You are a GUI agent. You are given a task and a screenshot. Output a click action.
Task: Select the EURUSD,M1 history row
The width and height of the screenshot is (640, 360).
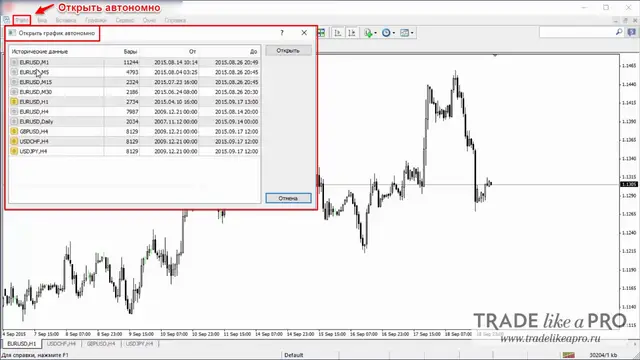click(x=135, y=62)
